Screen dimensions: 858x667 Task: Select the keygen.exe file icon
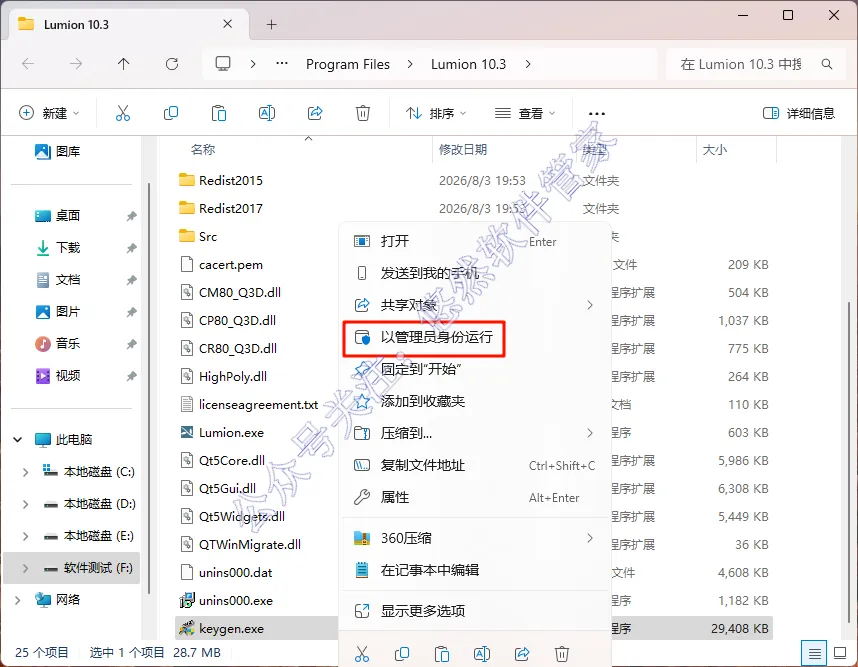(x=187, y=628)
